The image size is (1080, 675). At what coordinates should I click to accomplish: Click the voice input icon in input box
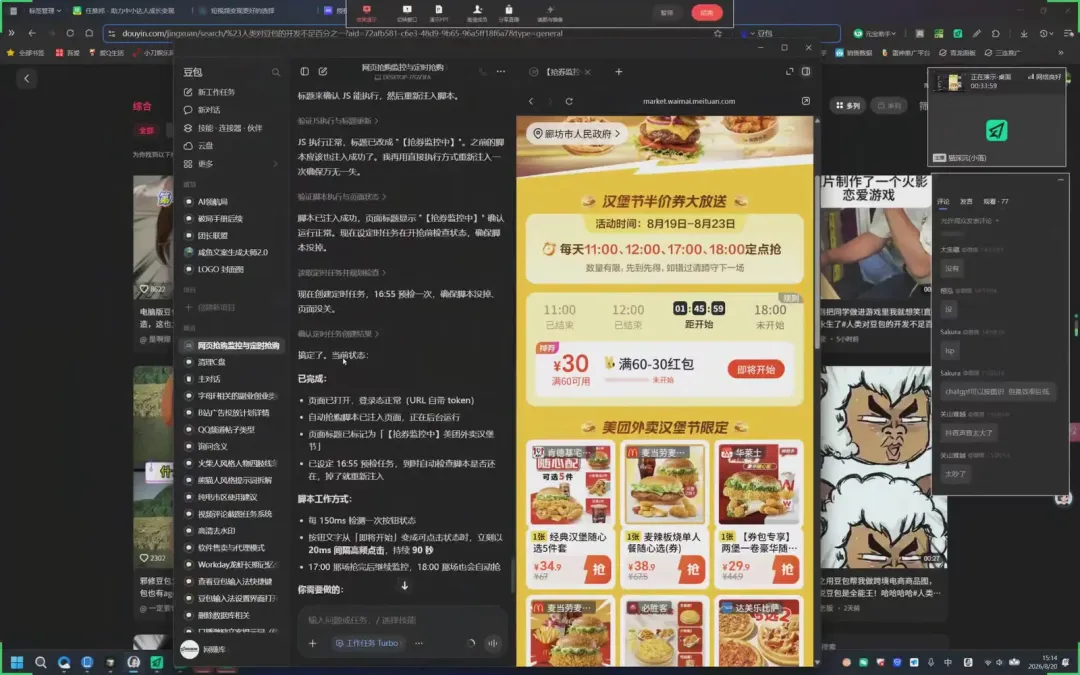(x=492, y=643)
